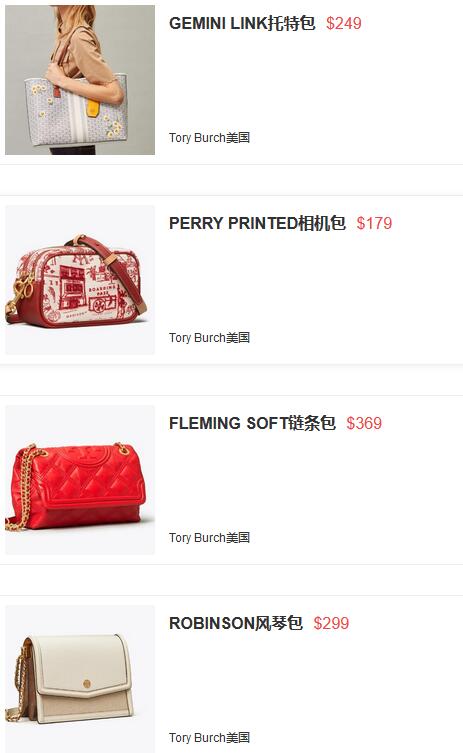Viewport: 463px width, 753px height.
Task: Click the gold clasp on the Robinson bag
Action: point(87,683)
